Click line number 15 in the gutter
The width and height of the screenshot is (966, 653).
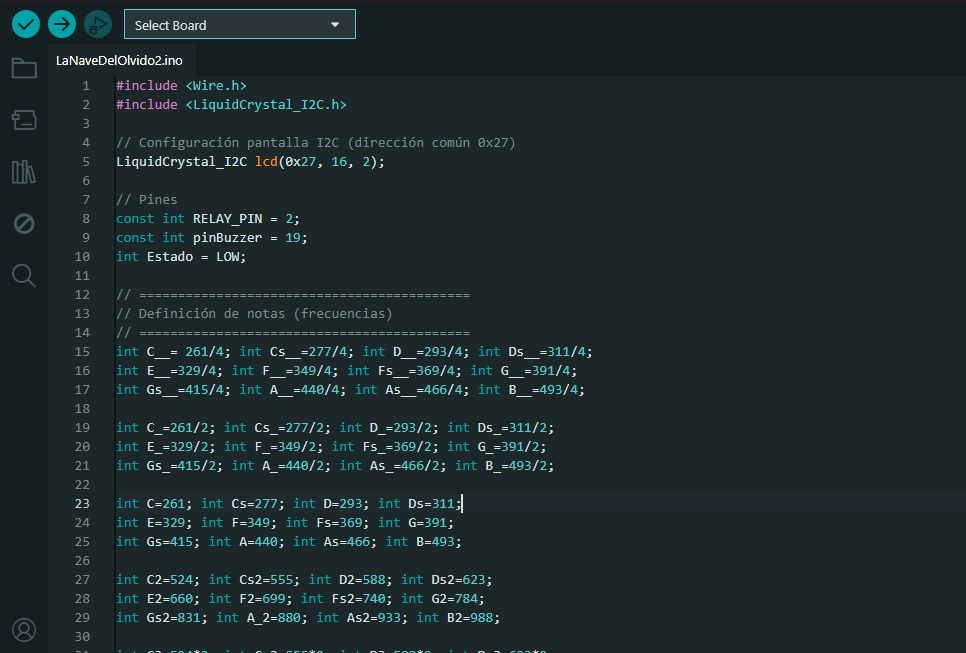click(82, 352)
